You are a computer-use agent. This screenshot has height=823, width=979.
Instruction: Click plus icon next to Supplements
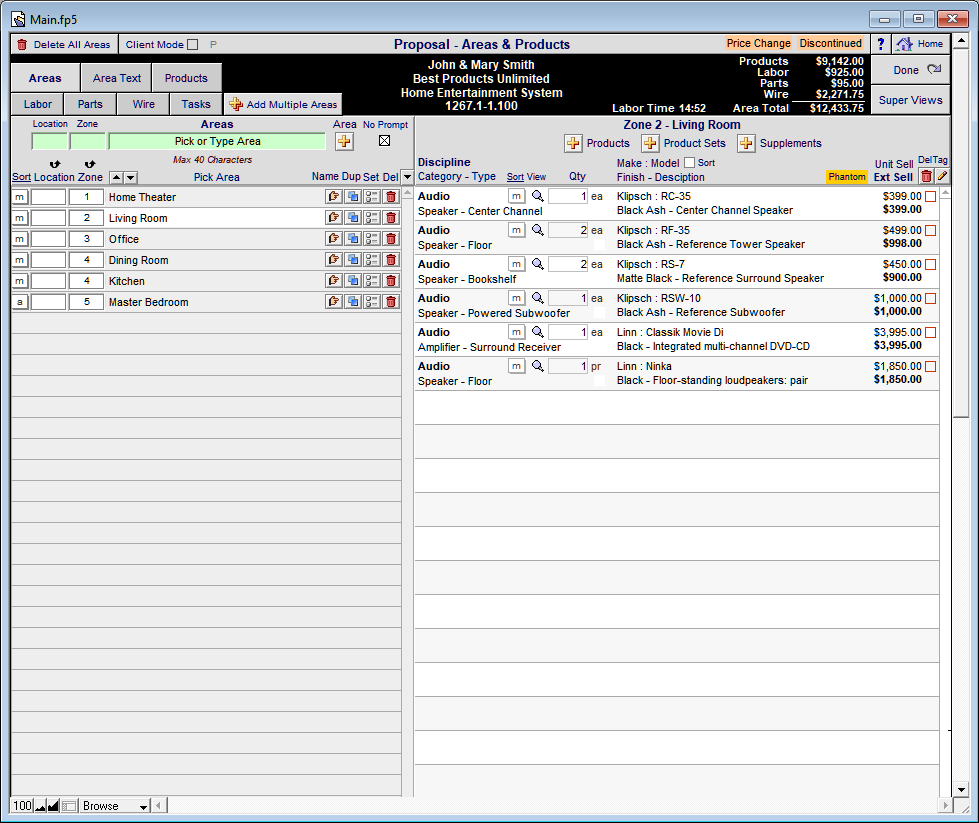click(746, 143)
